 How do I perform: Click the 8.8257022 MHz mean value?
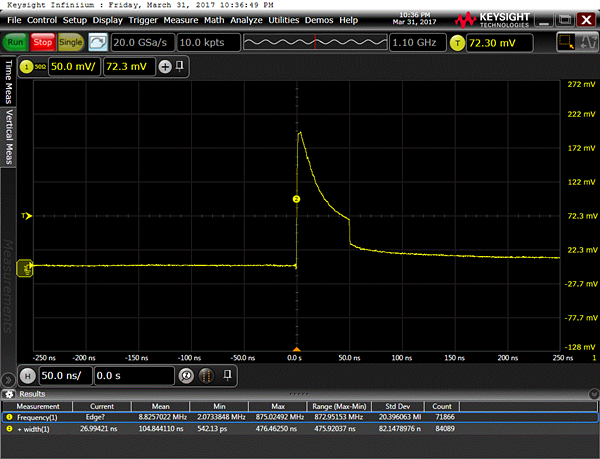point(163,417)
